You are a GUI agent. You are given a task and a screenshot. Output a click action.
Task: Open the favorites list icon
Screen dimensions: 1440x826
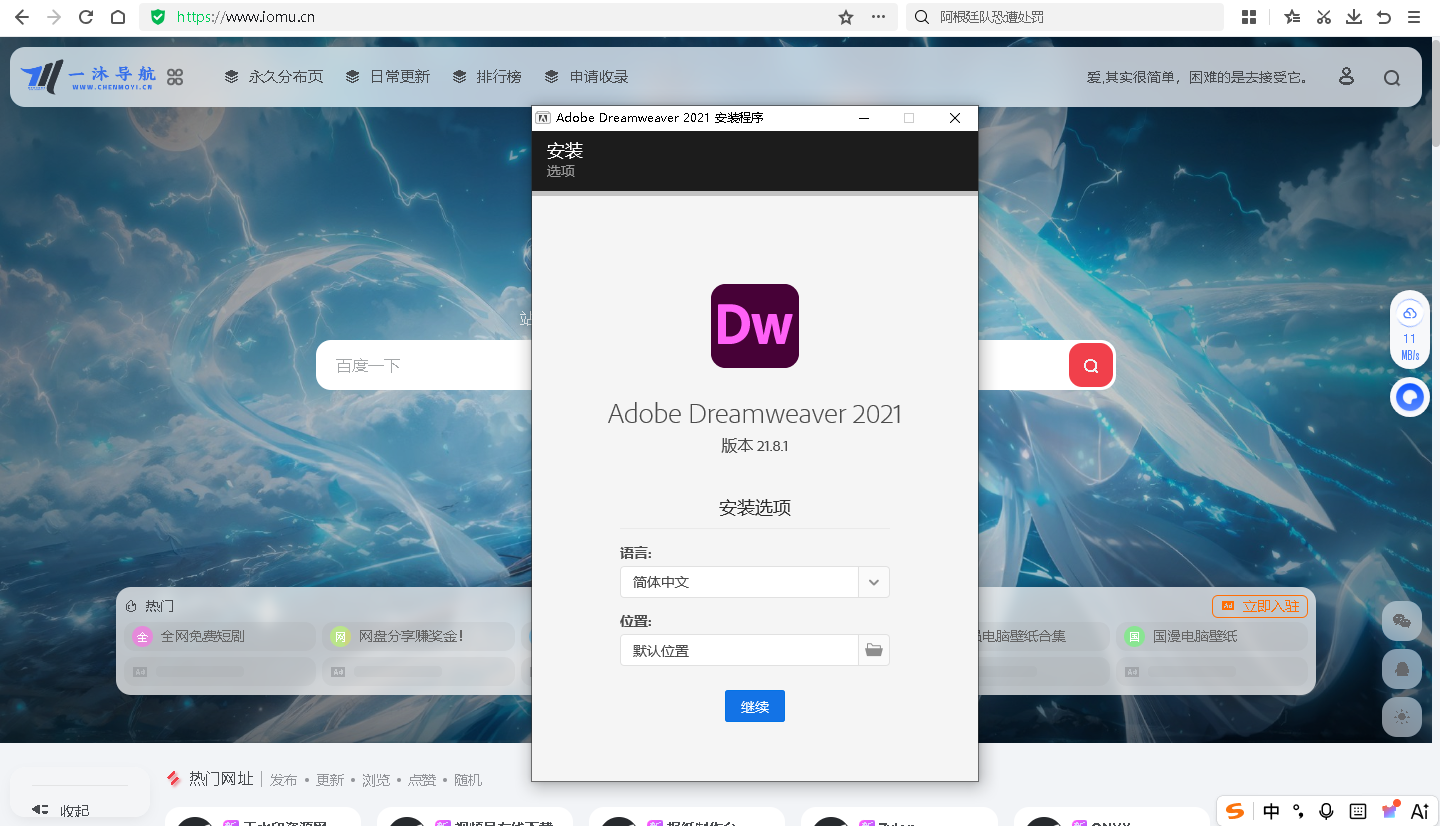point(1292,17)
